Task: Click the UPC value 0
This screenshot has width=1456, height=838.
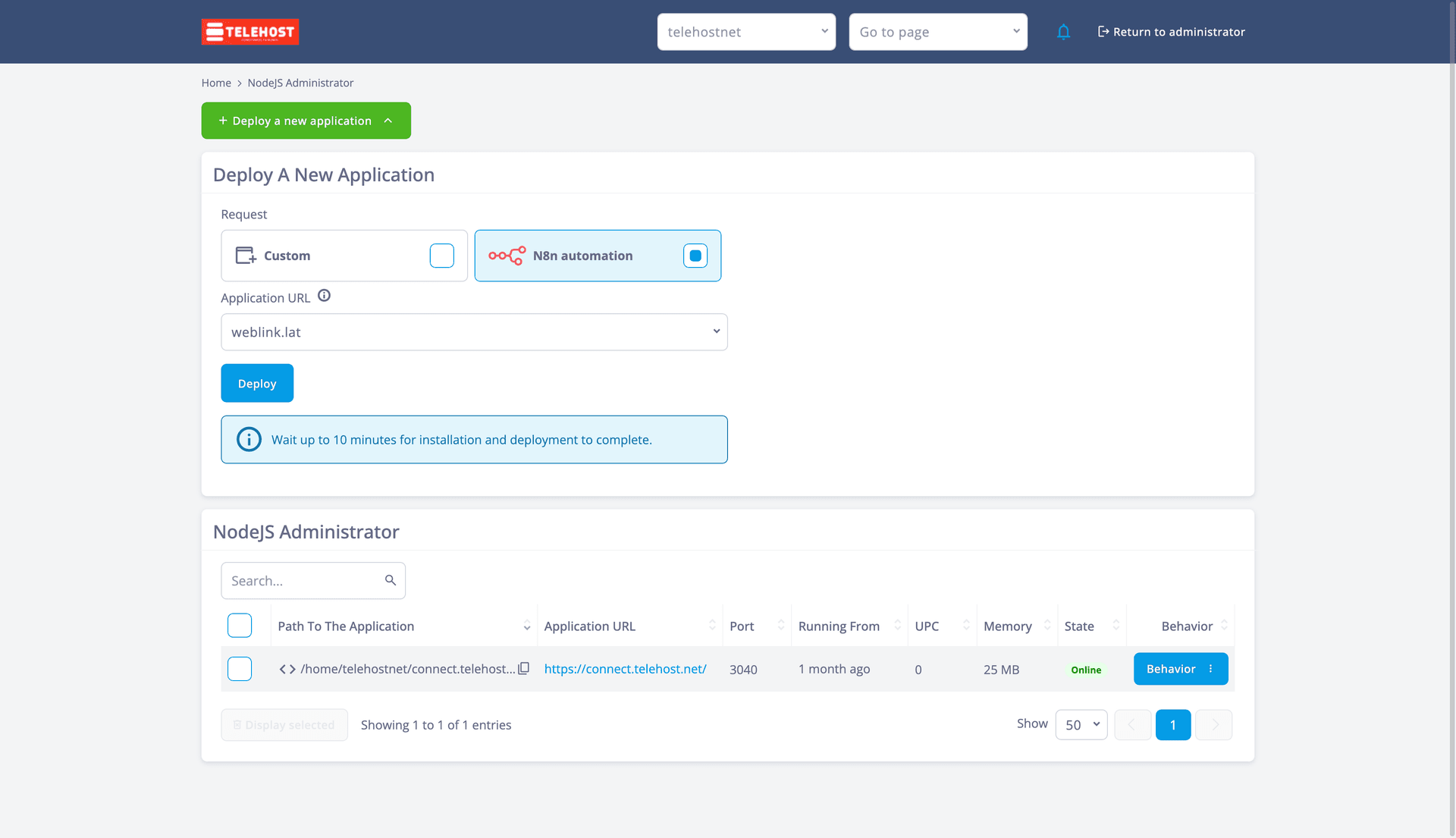Action: coord(918,670)
